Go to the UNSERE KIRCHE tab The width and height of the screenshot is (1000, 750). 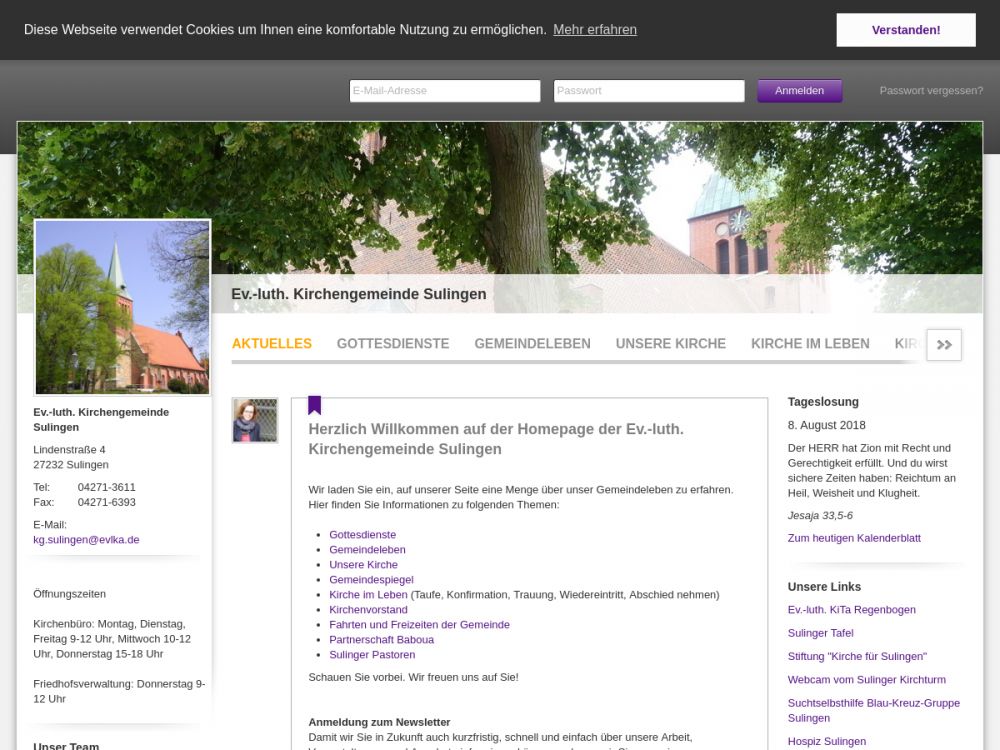pyautogui.click(x=671, y=344)
